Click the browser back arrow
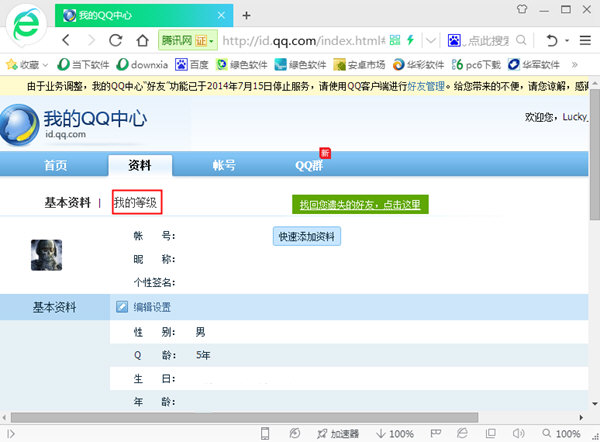 click(x=66, y=40)
